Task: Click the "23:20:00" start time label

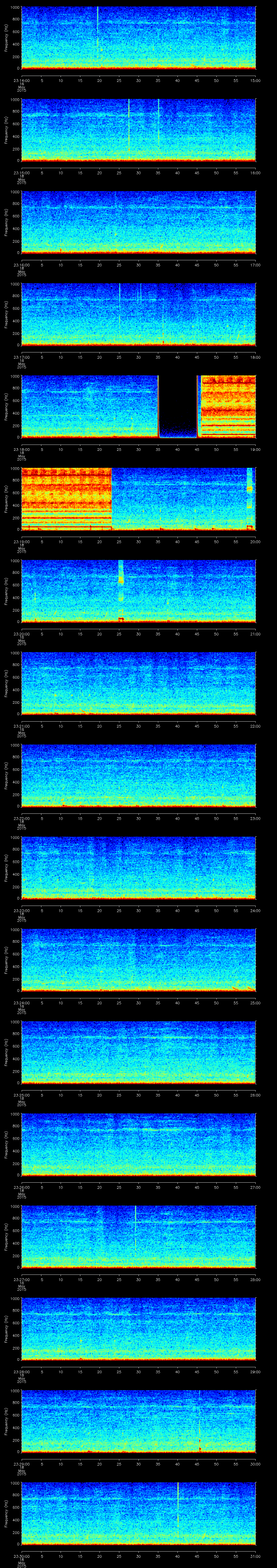Action: [21, 634]
